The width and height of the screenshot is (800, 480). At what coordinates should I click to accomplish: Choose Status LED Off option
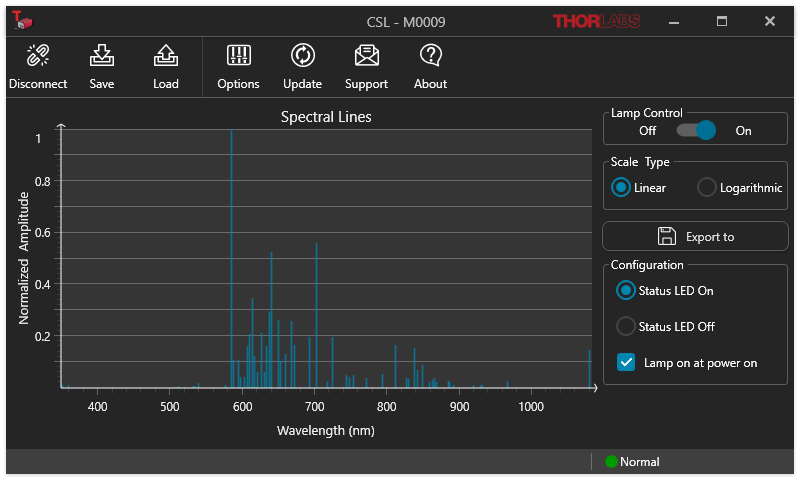626,326
